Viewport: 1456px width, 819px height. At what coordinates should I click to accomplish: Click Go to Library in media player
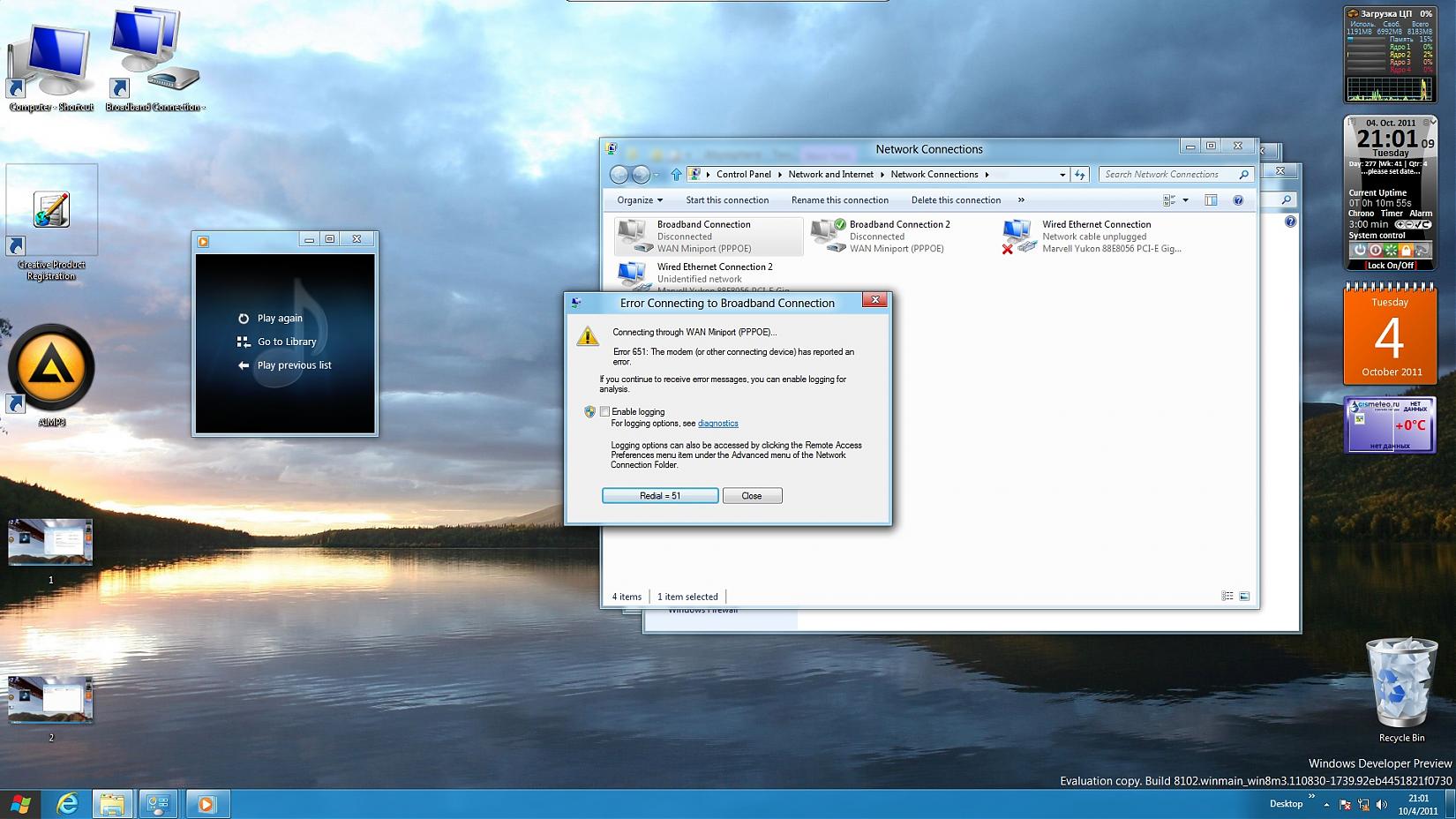click(x=286, y=342)
